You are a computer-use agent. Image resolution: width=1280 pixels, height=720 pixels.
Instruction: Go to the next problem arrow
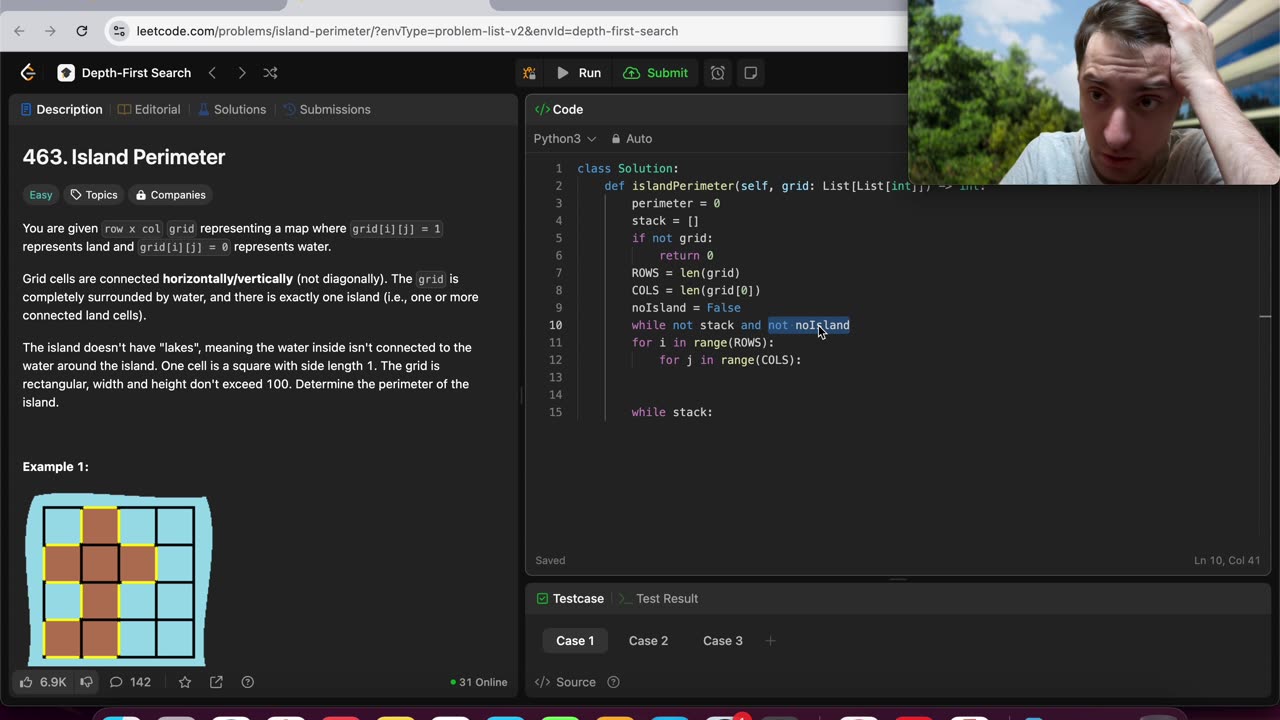click(241, 73)
